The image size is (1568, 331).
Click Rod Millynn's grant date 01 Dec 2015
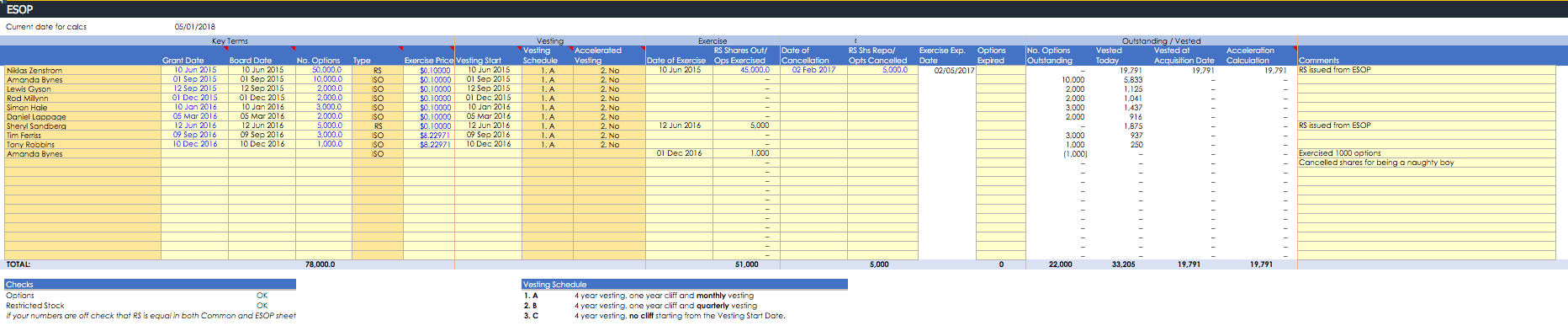(x=194, y=98)
